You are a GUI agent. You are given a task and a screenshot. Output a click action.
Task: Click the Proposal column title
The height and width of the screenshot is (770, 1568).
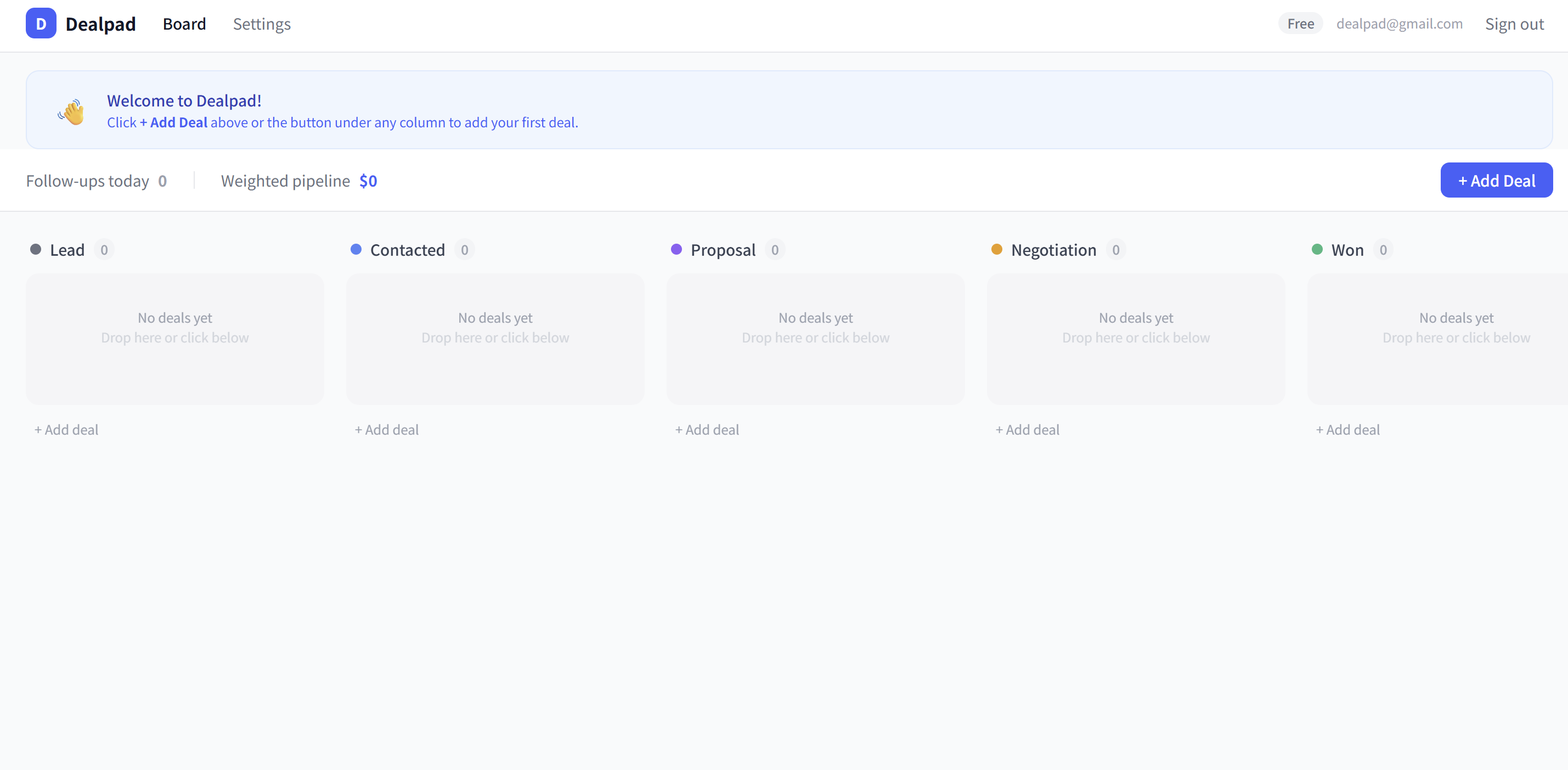[723, 250]
